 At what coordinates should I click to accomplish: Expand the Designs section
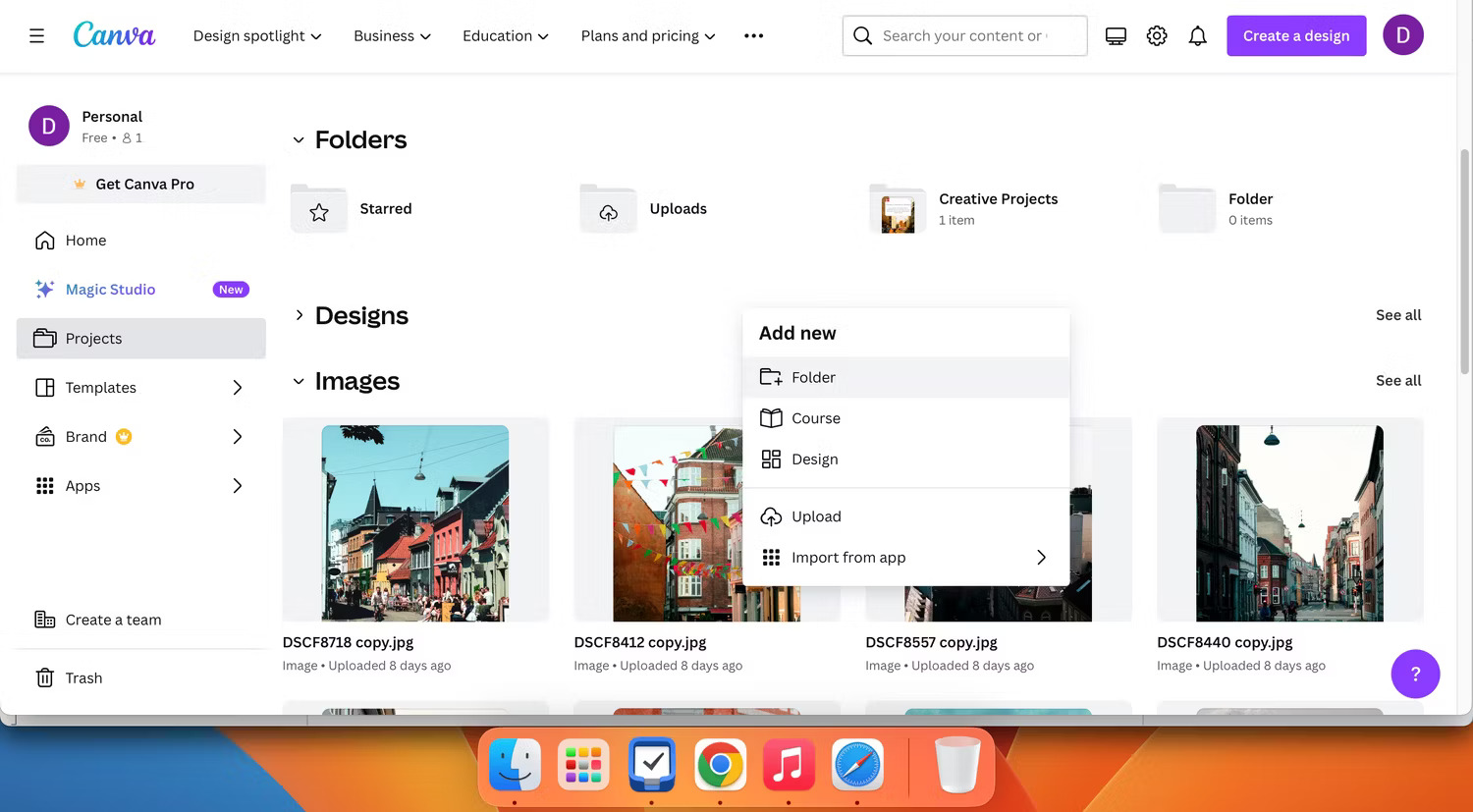pyautogui.click(x=300, y=315)
